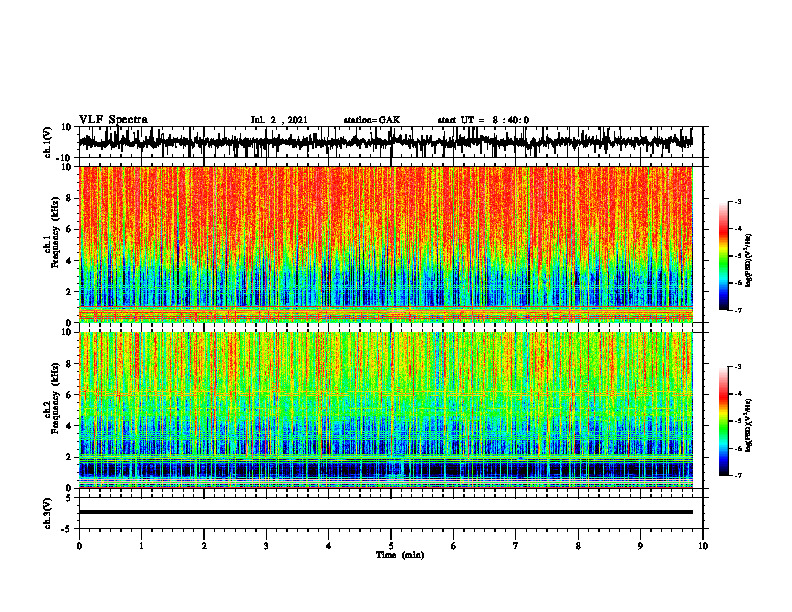Click the ch.2 "Frequency (kHz)" axis label
This screenshot has height=612, width=792.
coord(56,398)
